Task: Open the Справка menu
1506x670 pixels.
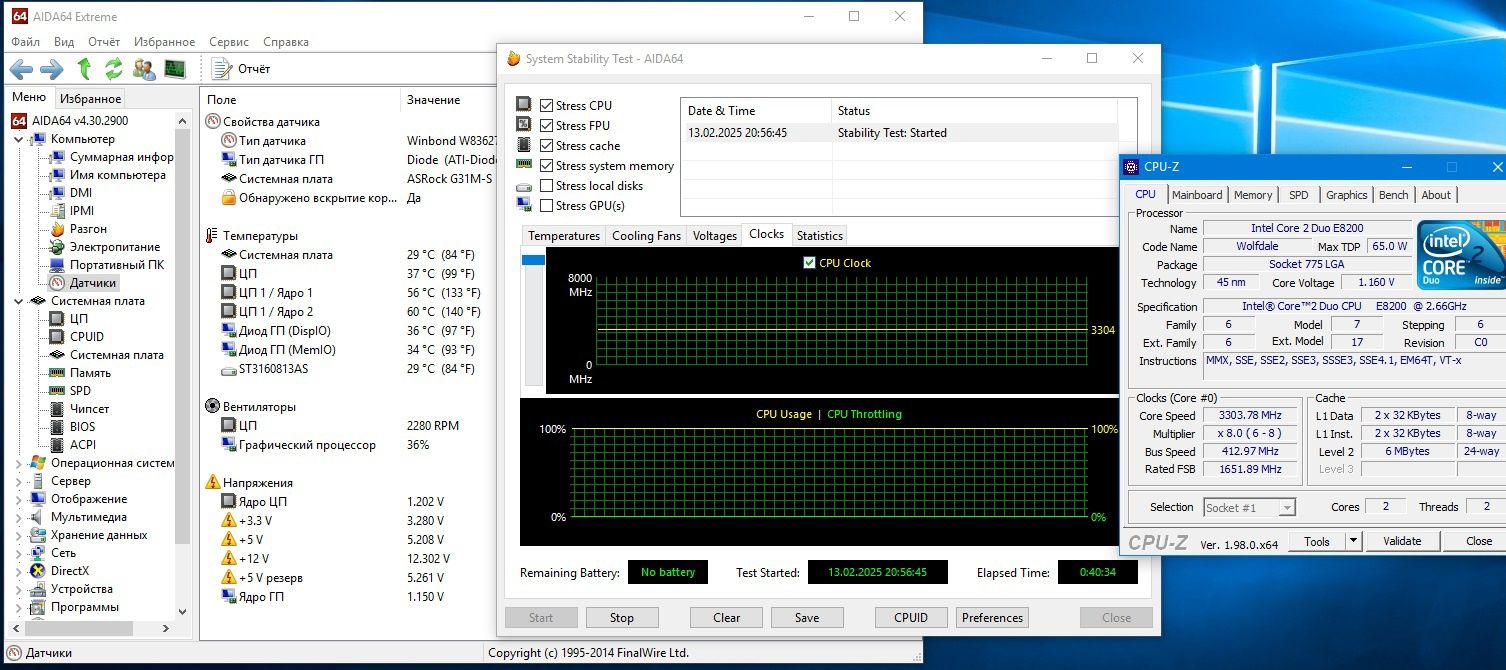Action: [286, 42]
